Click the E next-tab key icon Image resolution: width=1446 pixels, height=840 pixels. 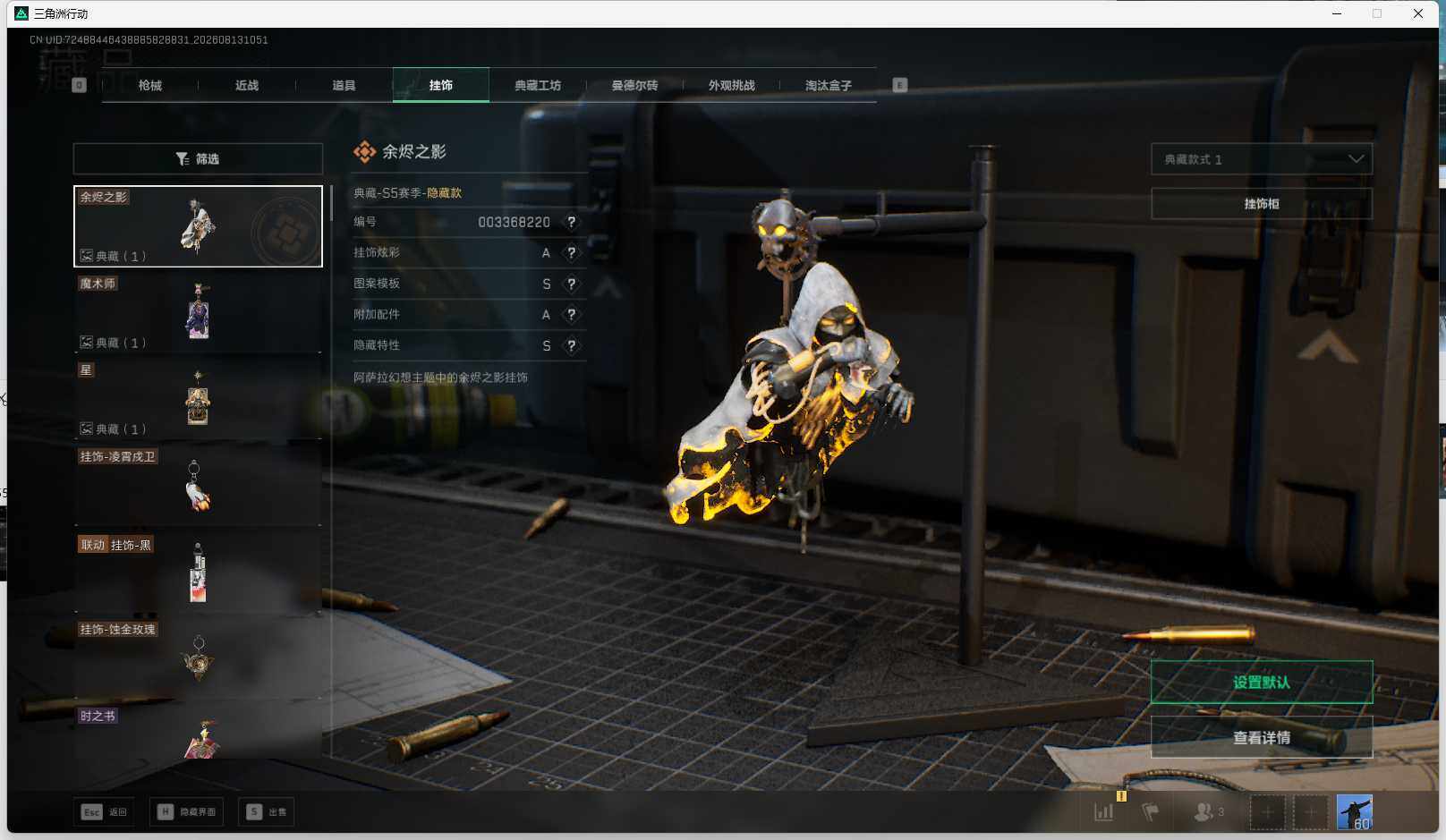coord(900,85)
